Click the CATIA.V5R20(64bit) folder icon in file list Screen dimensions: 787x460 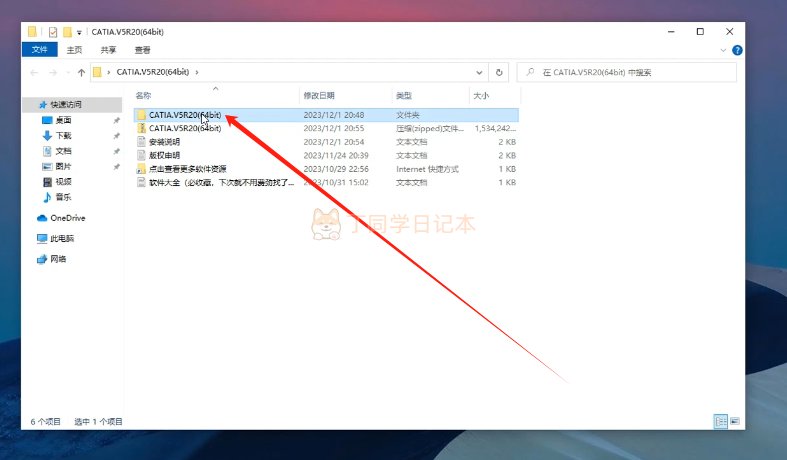pos(142,115)
